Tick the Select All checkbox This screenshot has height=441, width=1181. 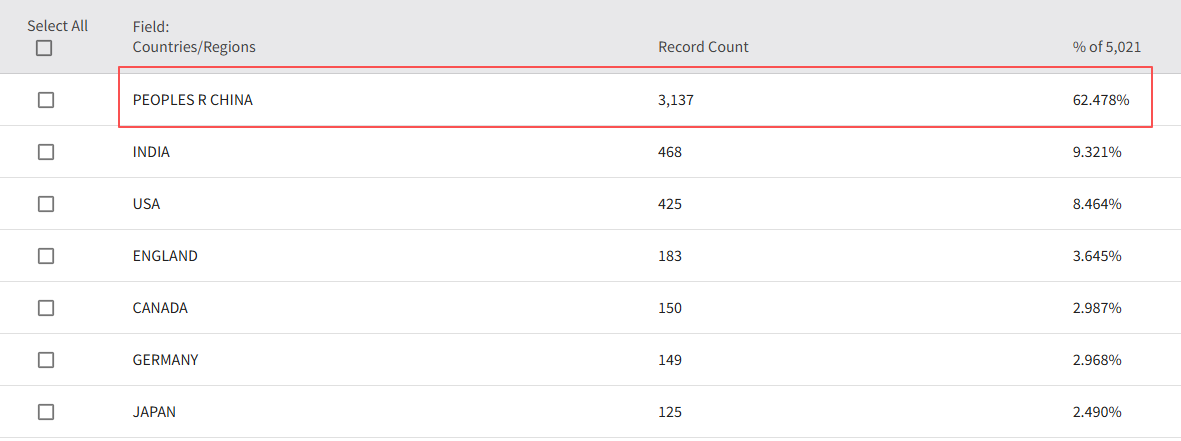tap(44, 48)
